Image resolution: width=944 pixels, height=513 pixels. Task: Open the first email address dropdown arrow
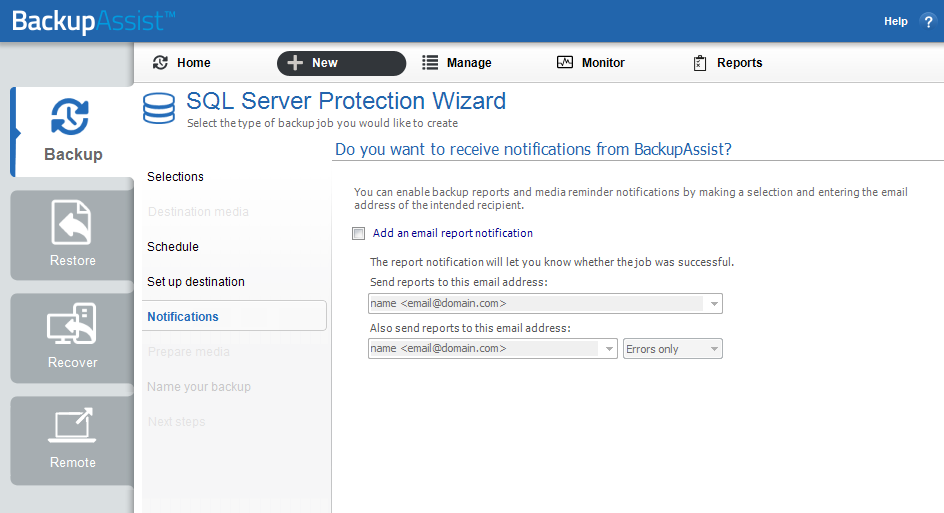713,303
